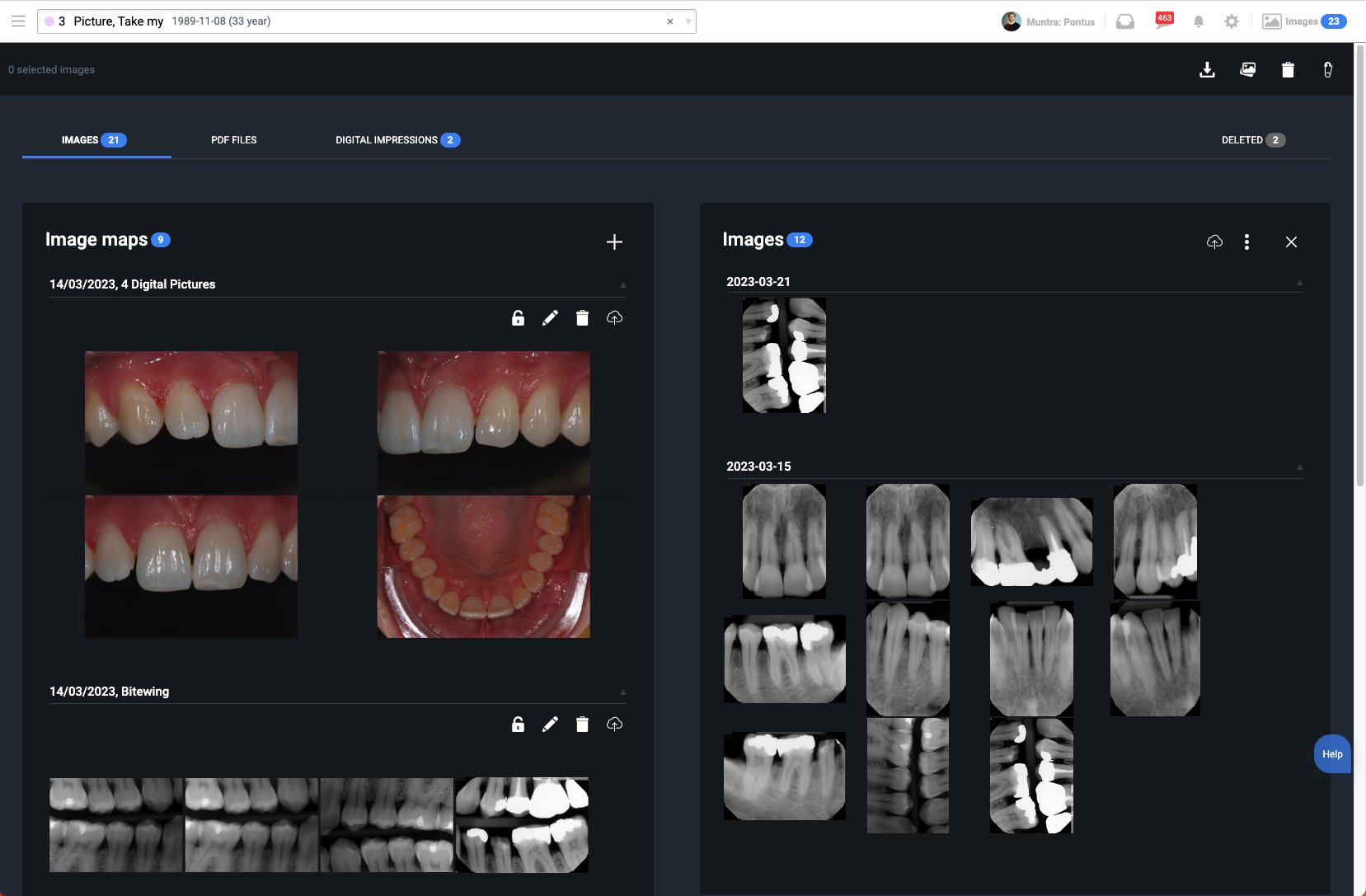
Task: Open the inbox icon in the header
Action: coord(1124,21)
